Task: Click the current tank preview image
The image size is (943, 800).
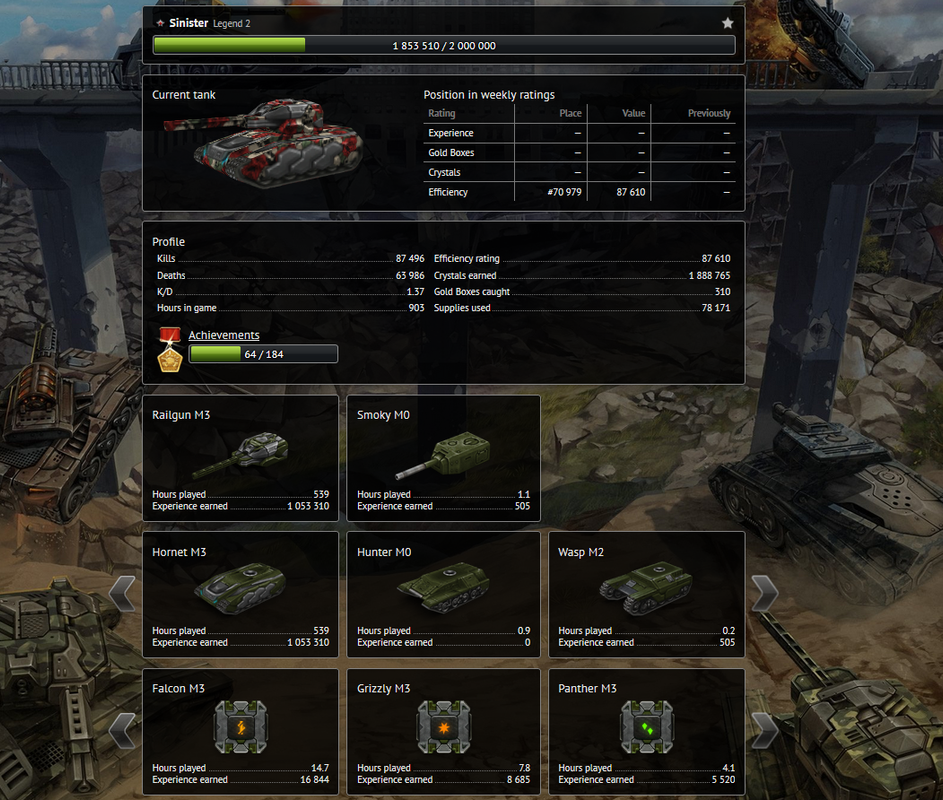Action: click(x=263, y=143)
